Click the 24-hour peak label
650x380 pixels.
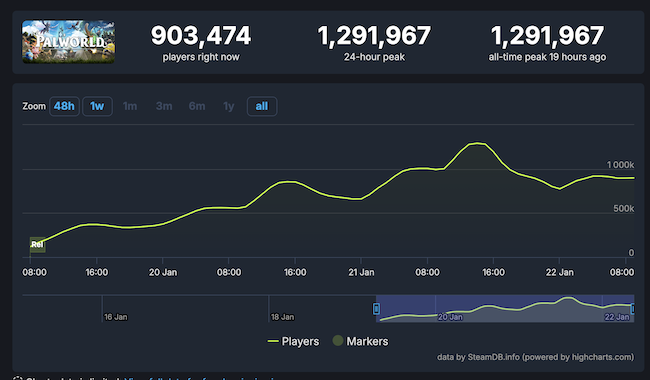click(x=374, y=57)
